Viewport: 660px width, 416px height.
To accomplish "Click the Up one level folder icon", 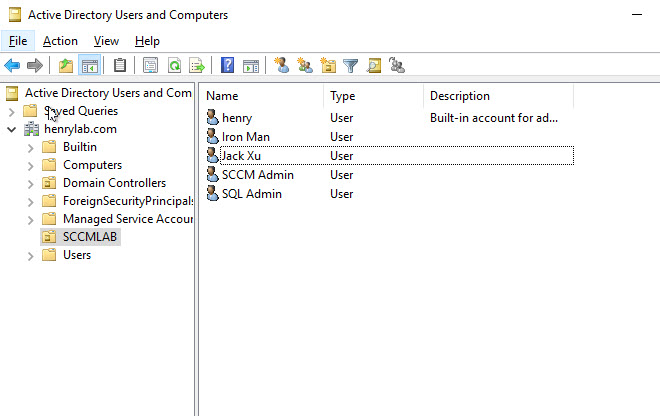I will click(66, 66).
